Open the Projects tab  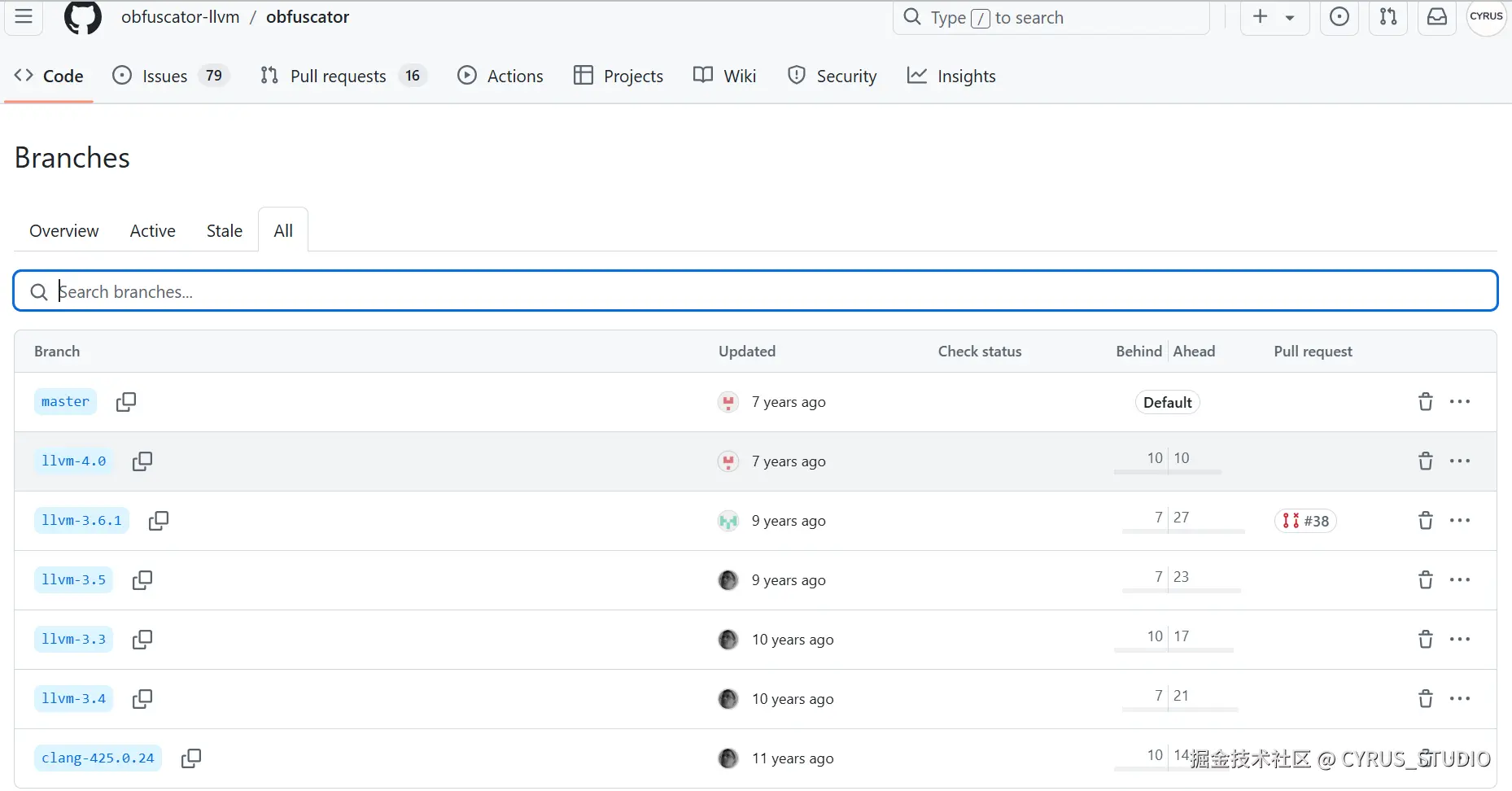point(618,76)
